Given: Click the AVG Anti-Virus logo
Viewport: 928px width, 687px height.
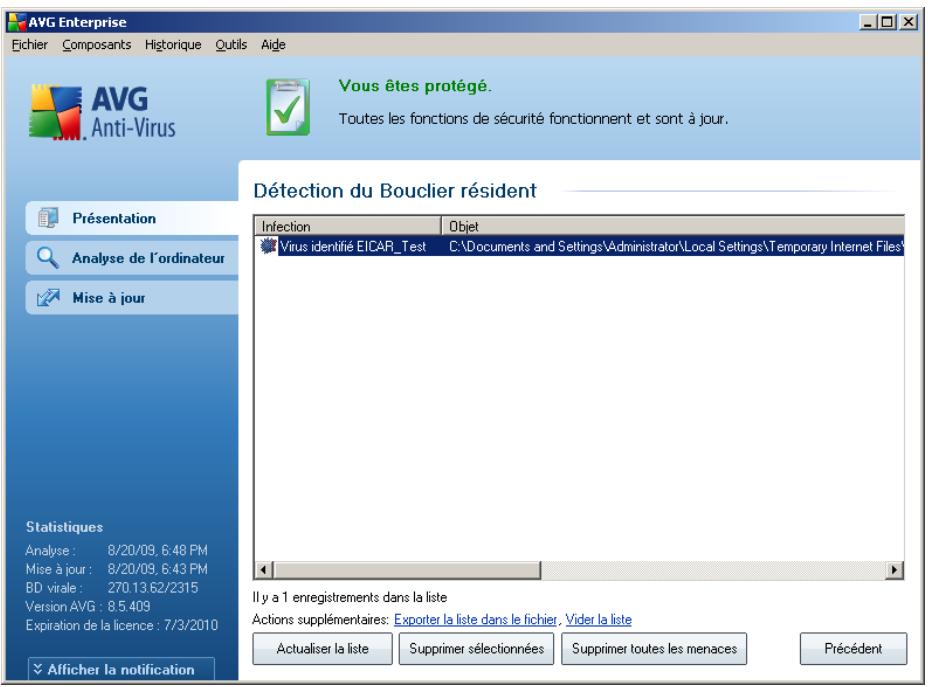Looking at the screenshot, I should point(102,112).
